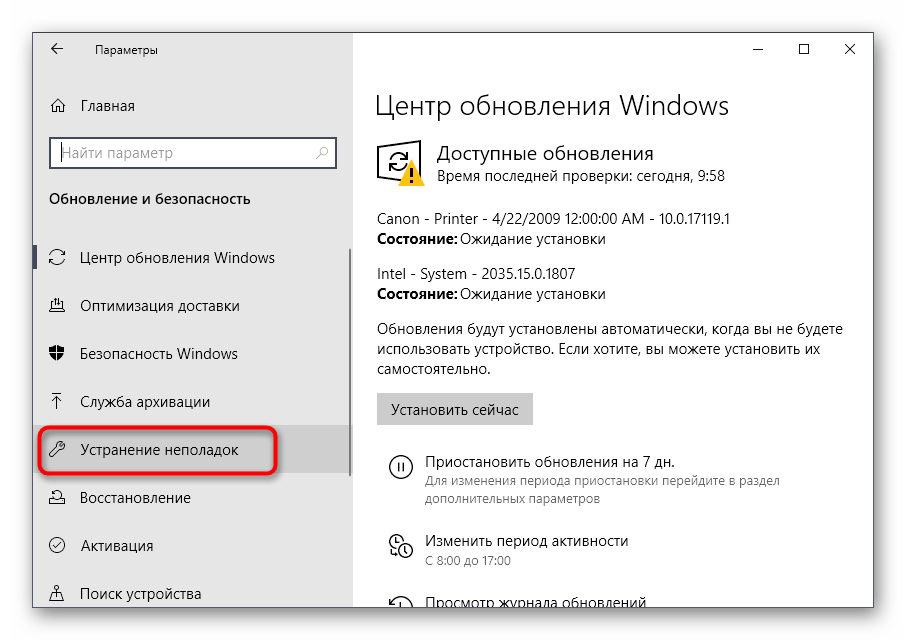This screenshot has width=906, height=640.
Task: Click the home icon next to Главная
Action: click(58, 106)
